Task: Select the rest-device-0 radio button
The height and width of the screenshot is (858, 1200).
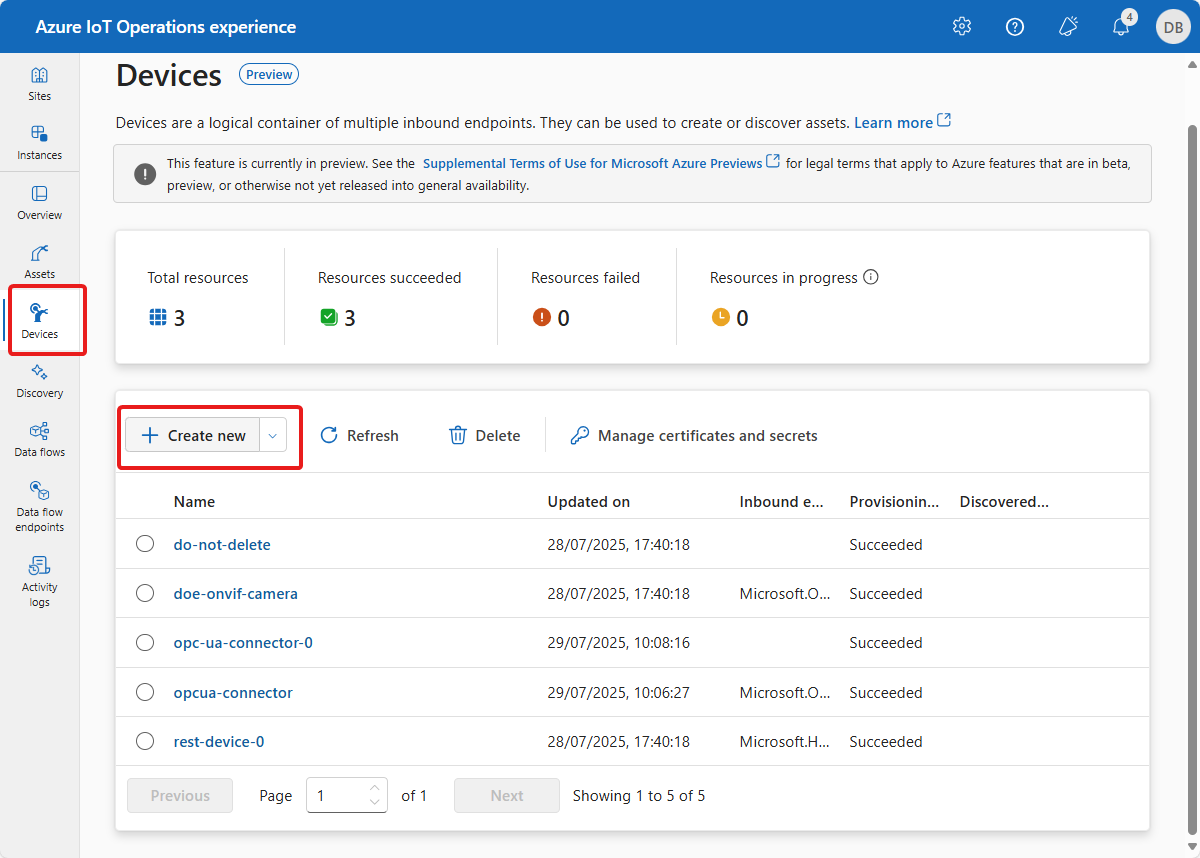Action: (x=145, y=741)
